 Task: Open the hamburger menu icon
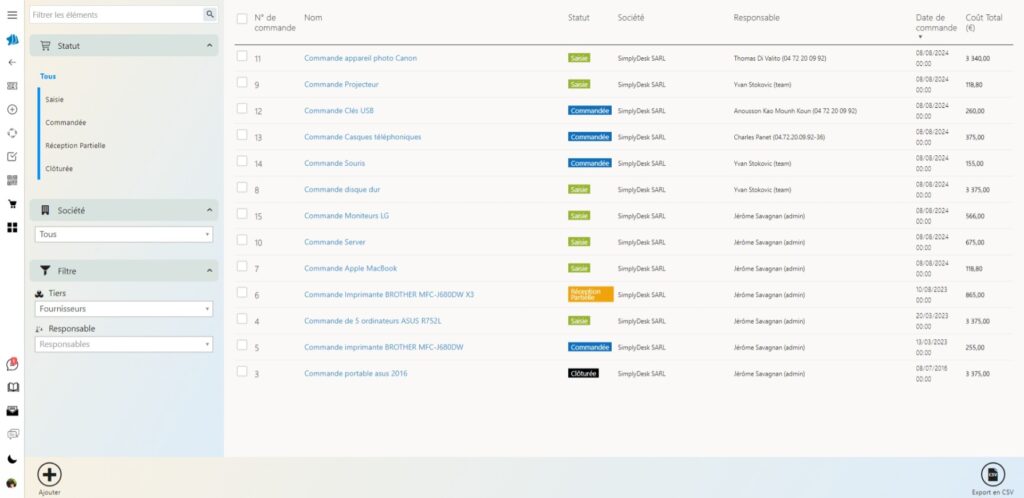click(12, 15)
